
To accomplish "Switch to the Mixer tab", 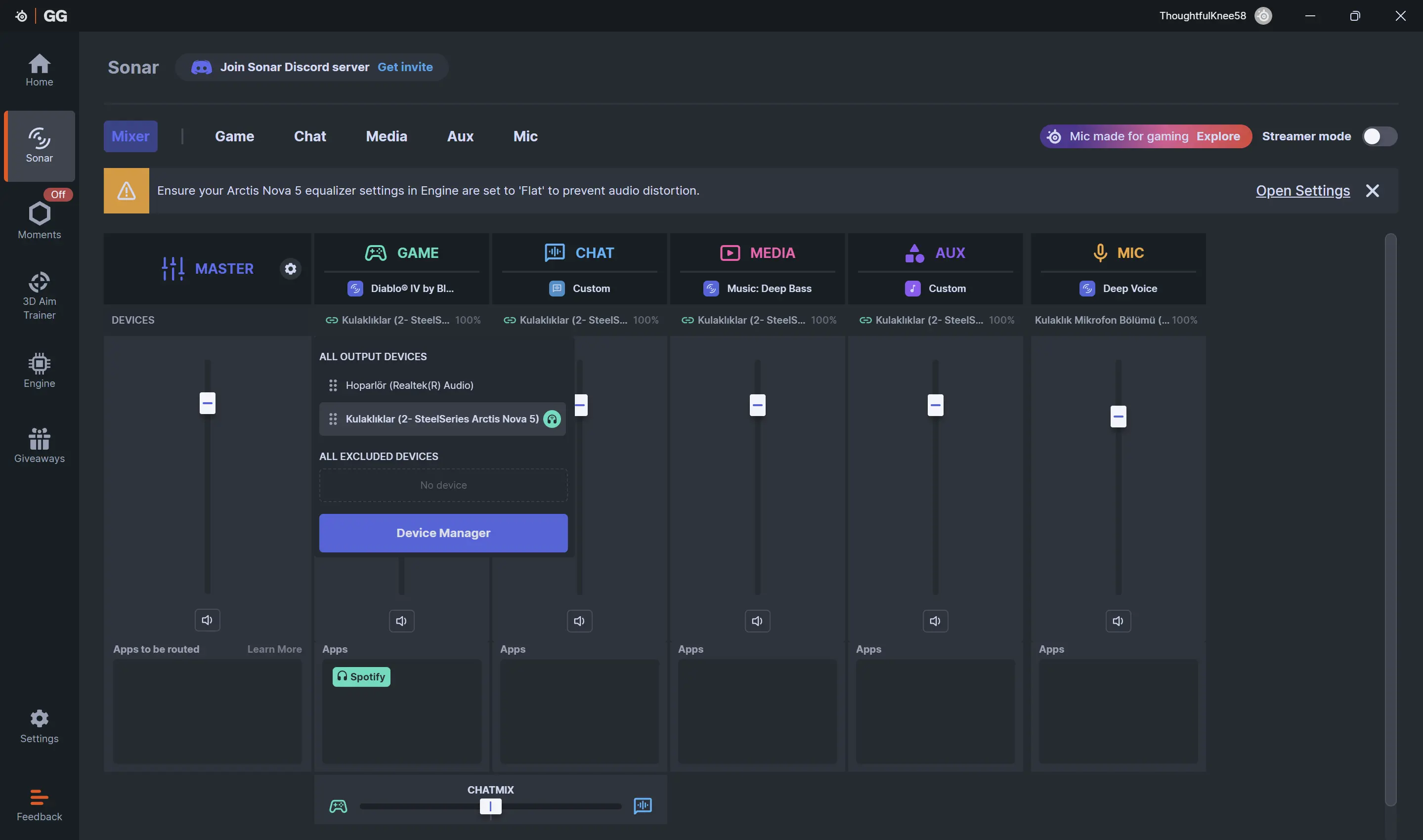I will click(x=130, y=136).
